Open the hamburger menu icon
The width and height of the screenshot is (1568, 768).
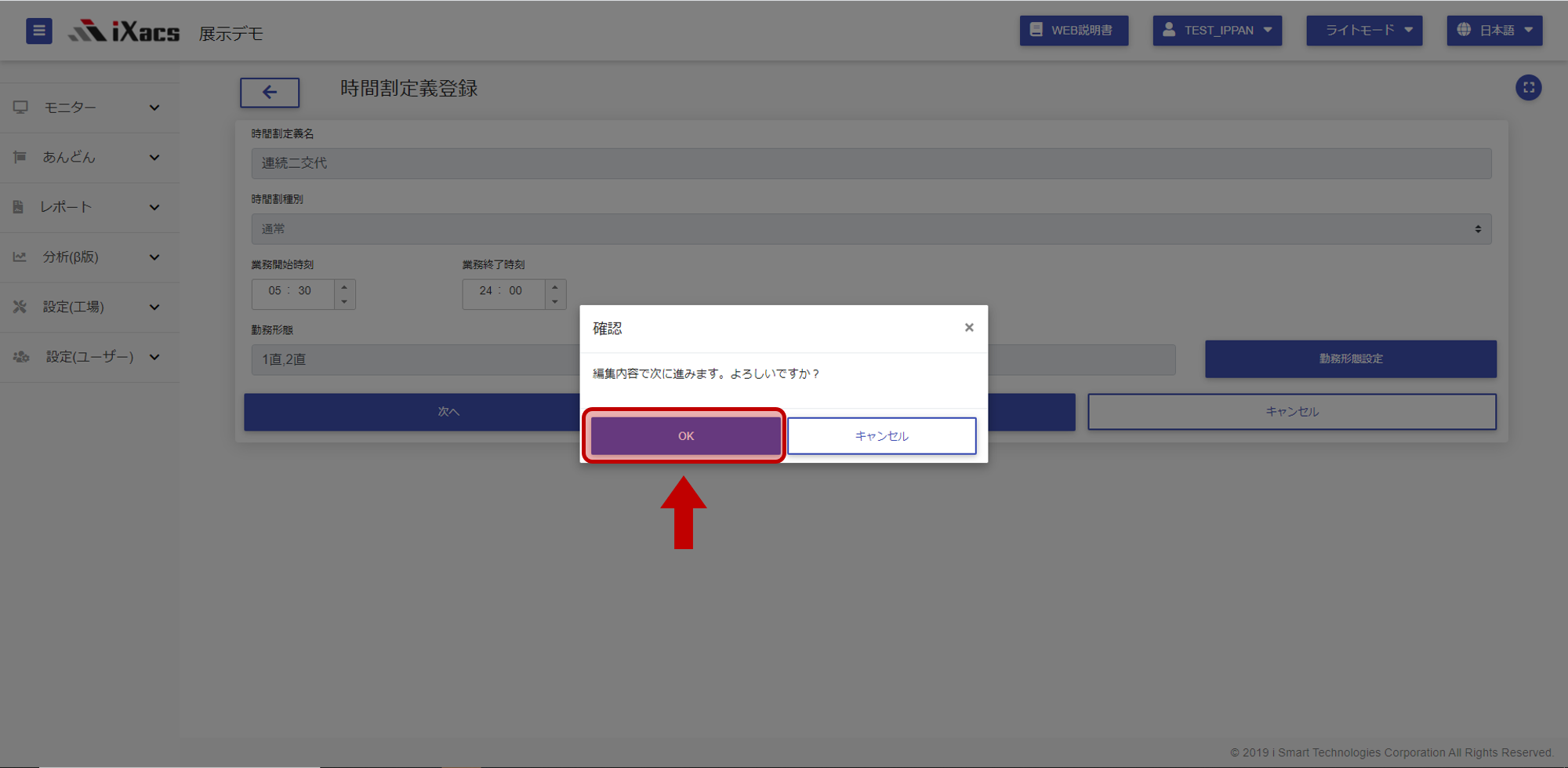39,31
